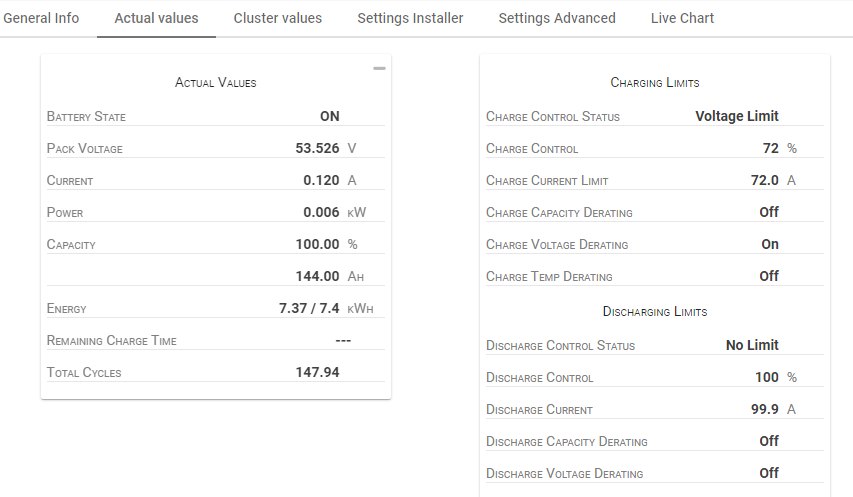This screenshot has height=497, width=853.
Task: Click Charge Control Status Voltage Limit
Action: tap(736, 117)
